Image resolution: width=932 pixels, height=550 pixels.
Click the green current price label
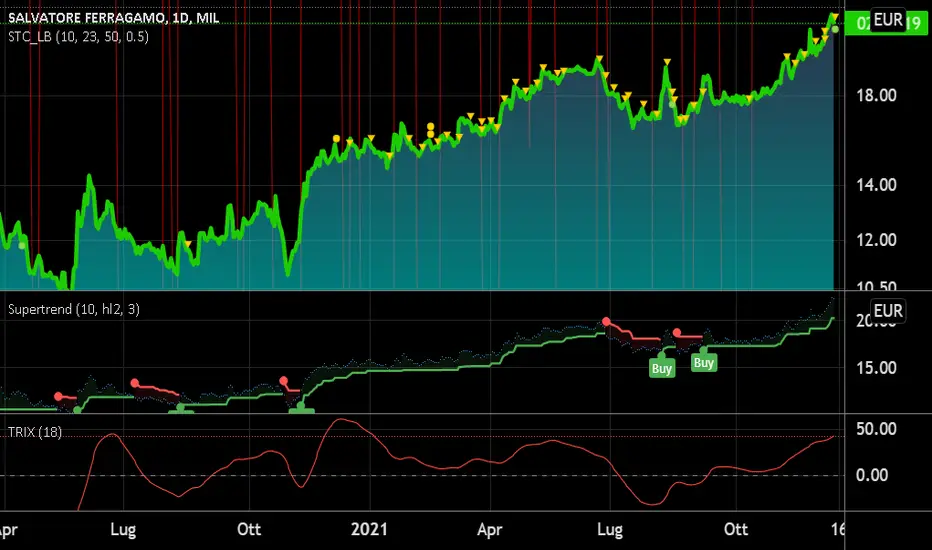coord(886,23)
